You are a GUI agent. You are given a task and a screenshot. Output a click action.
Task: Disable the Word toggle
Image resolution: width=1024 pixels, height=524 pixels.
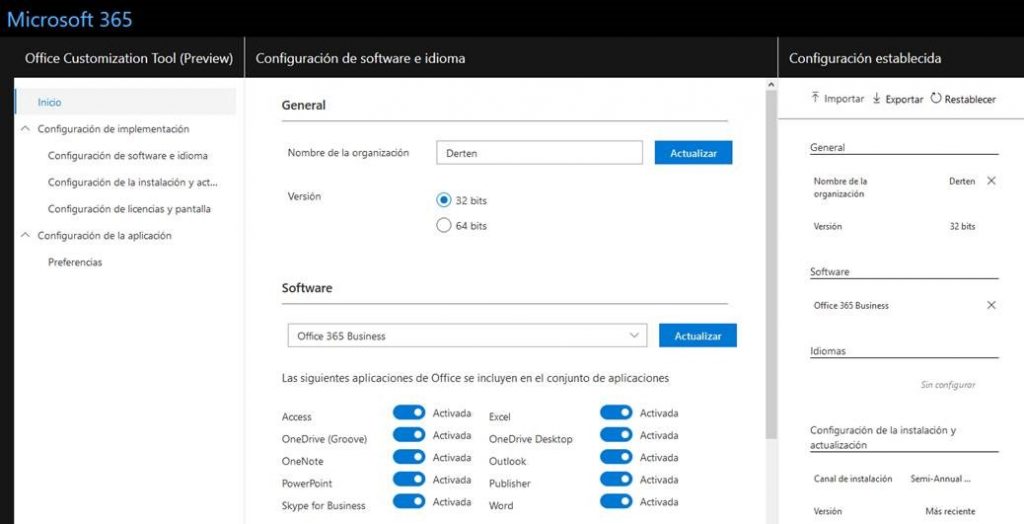pos(616,502)
